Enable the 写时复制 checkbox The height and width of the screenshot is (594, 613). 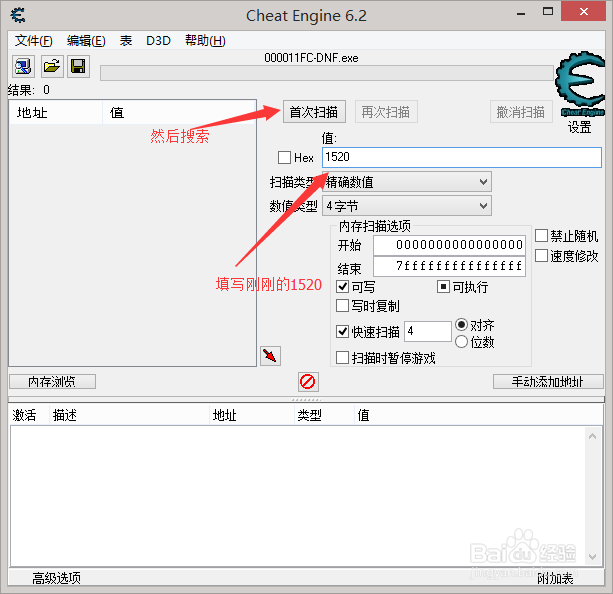tap(342, 305)
